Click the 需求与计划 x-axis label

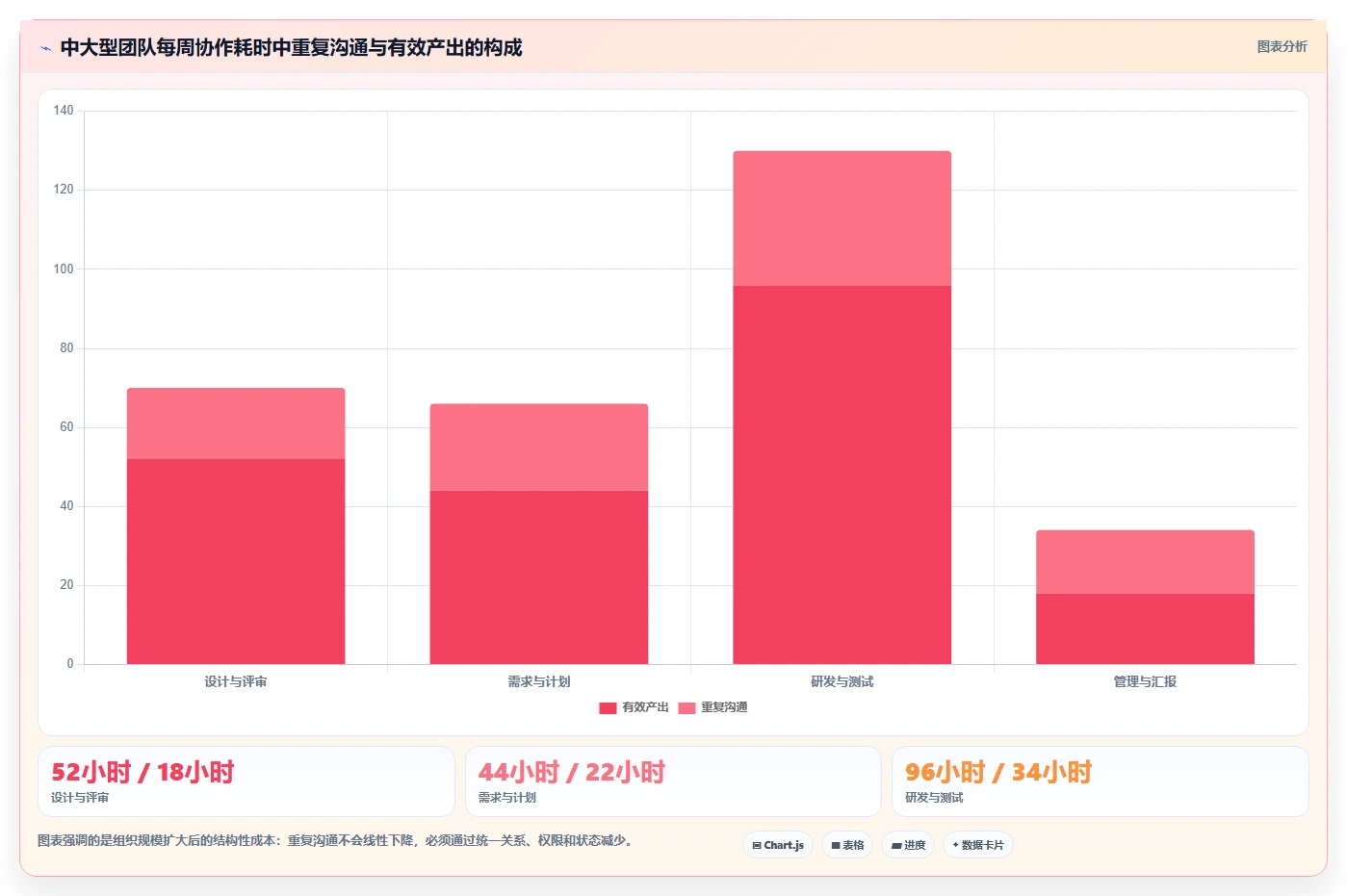coord(539,681)
